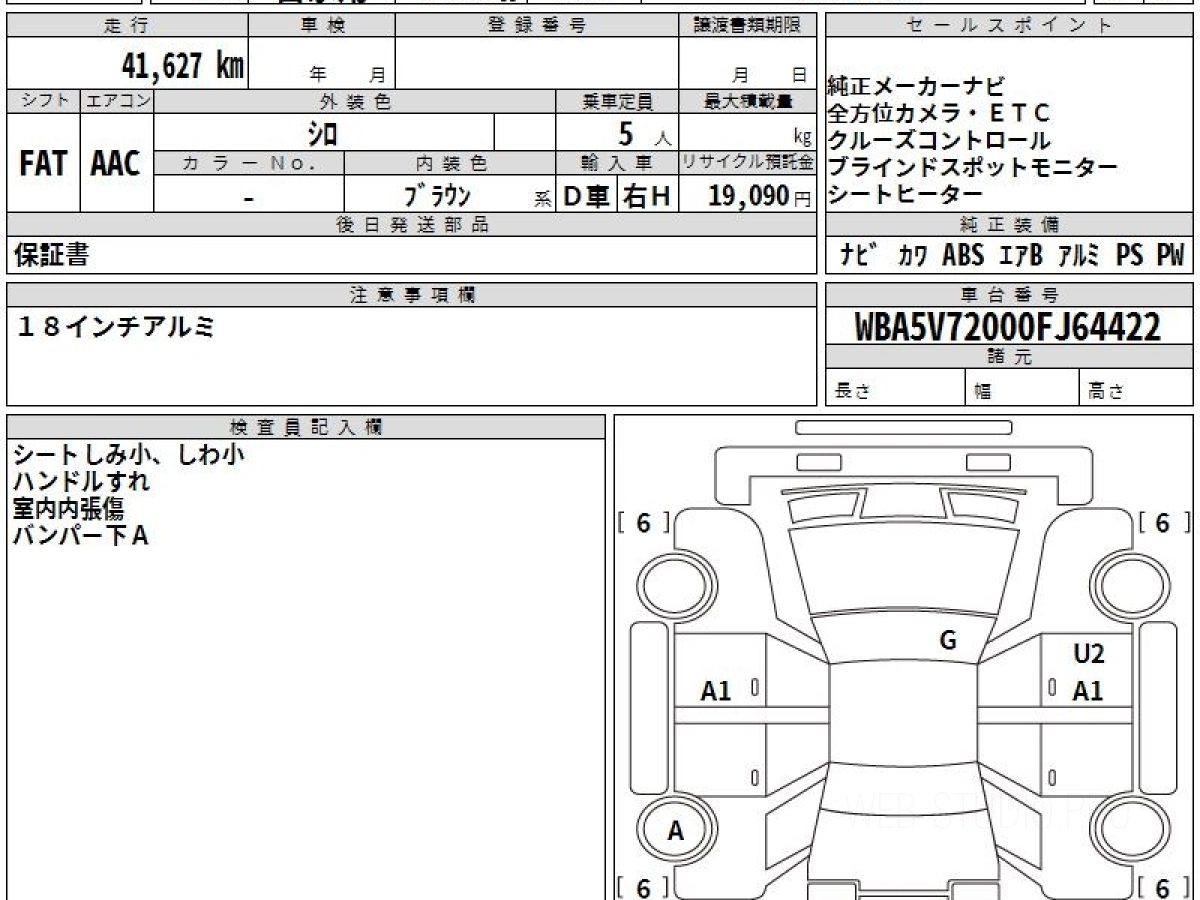This screenshot has height=900, width=1200.
Task: Select the ハンドルすれ inspector note
Action: [81, 481]
